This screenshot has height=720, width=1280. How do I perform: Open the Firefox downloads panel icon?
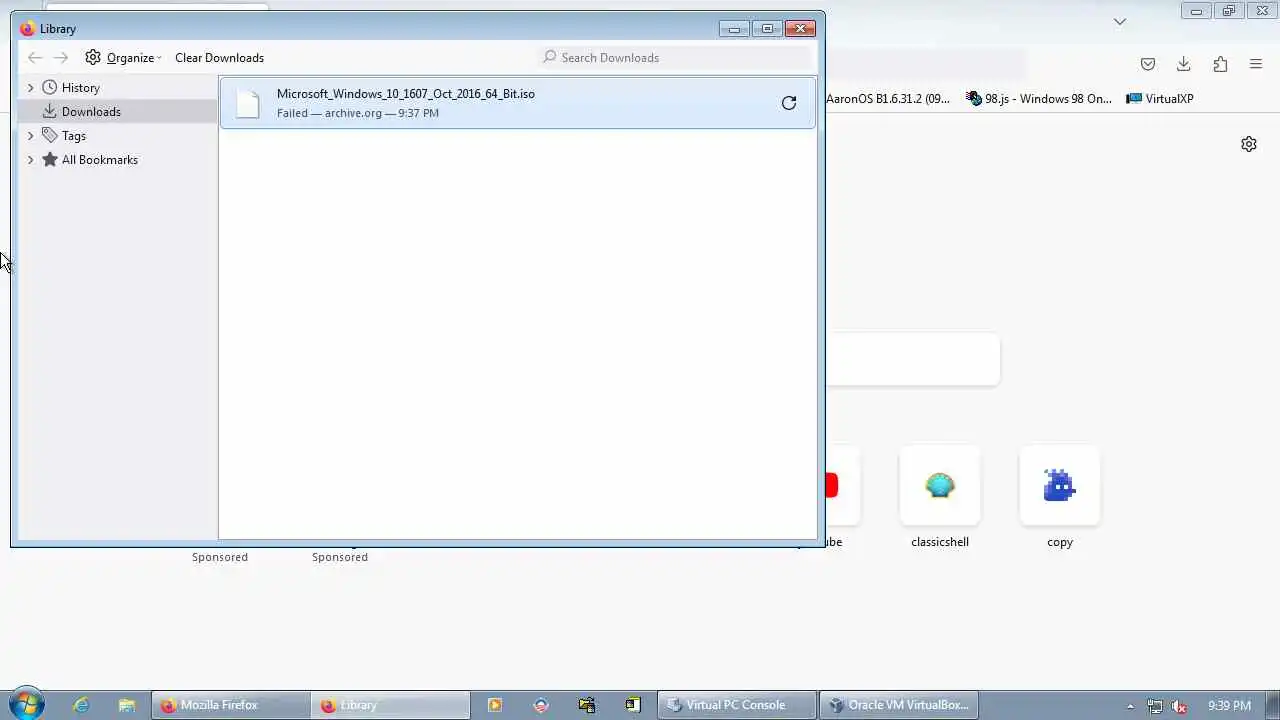pyautogui.click(x=1183, y=64)
